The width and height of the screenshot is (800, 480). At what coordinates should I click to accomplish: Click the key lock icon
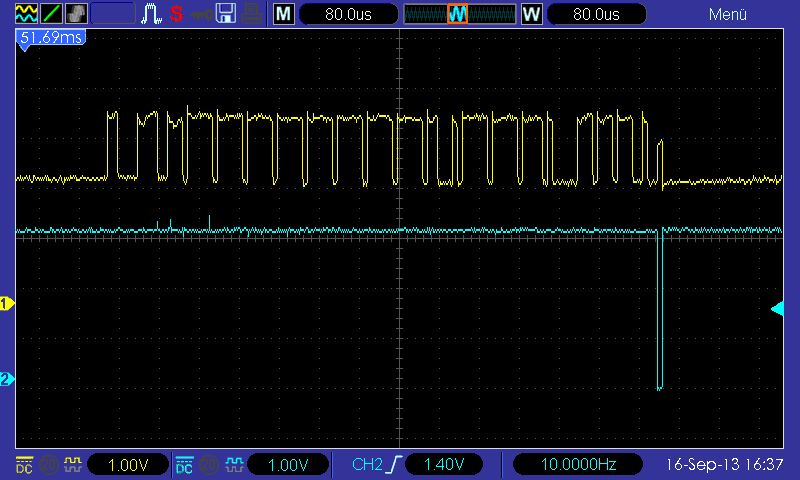pyautogui.click(x=202, y=14)
